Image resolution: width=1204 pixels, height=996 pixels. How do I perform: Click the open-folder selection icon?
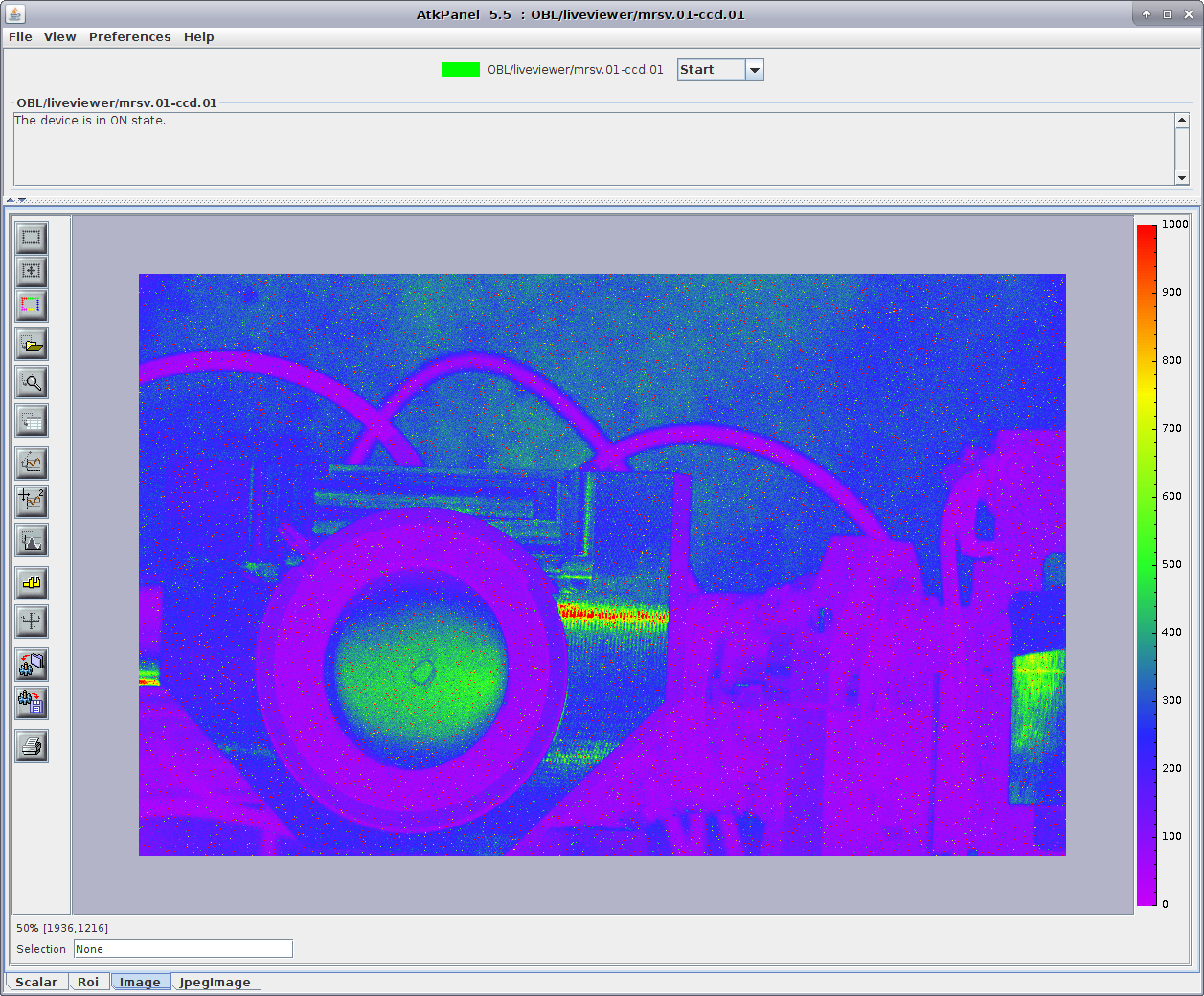click(x=32, y=344)
